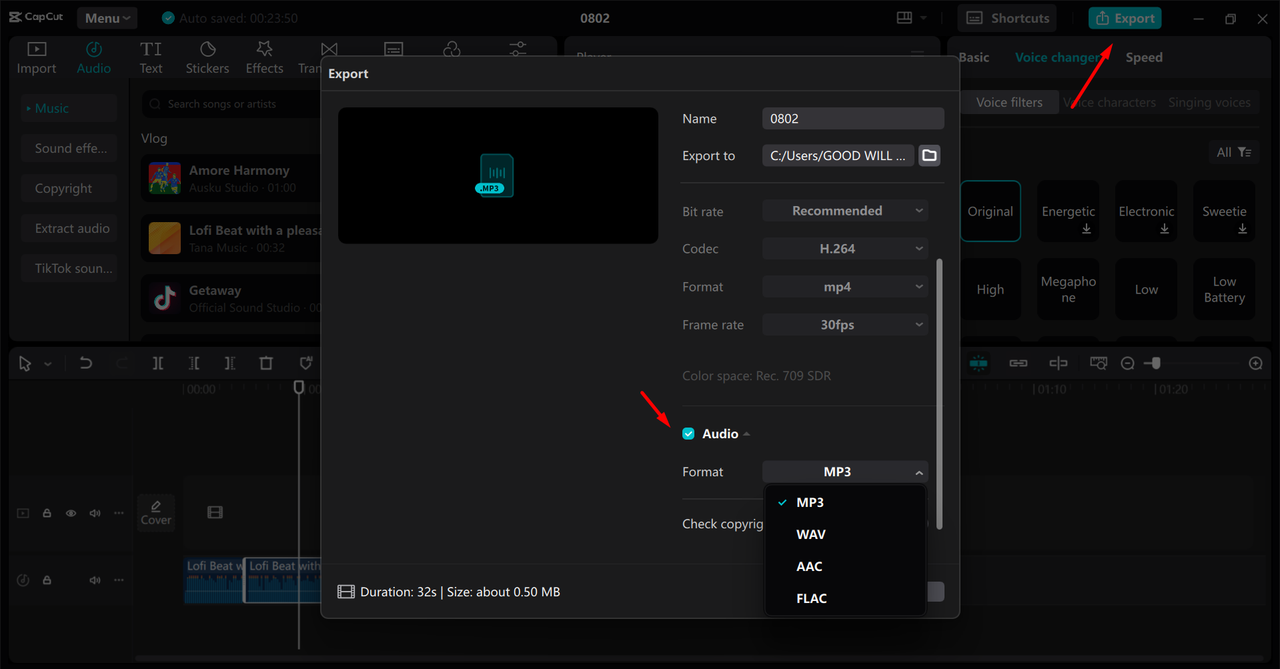
Task: Click the Export button in title bar
Action: click(1125, 18)
